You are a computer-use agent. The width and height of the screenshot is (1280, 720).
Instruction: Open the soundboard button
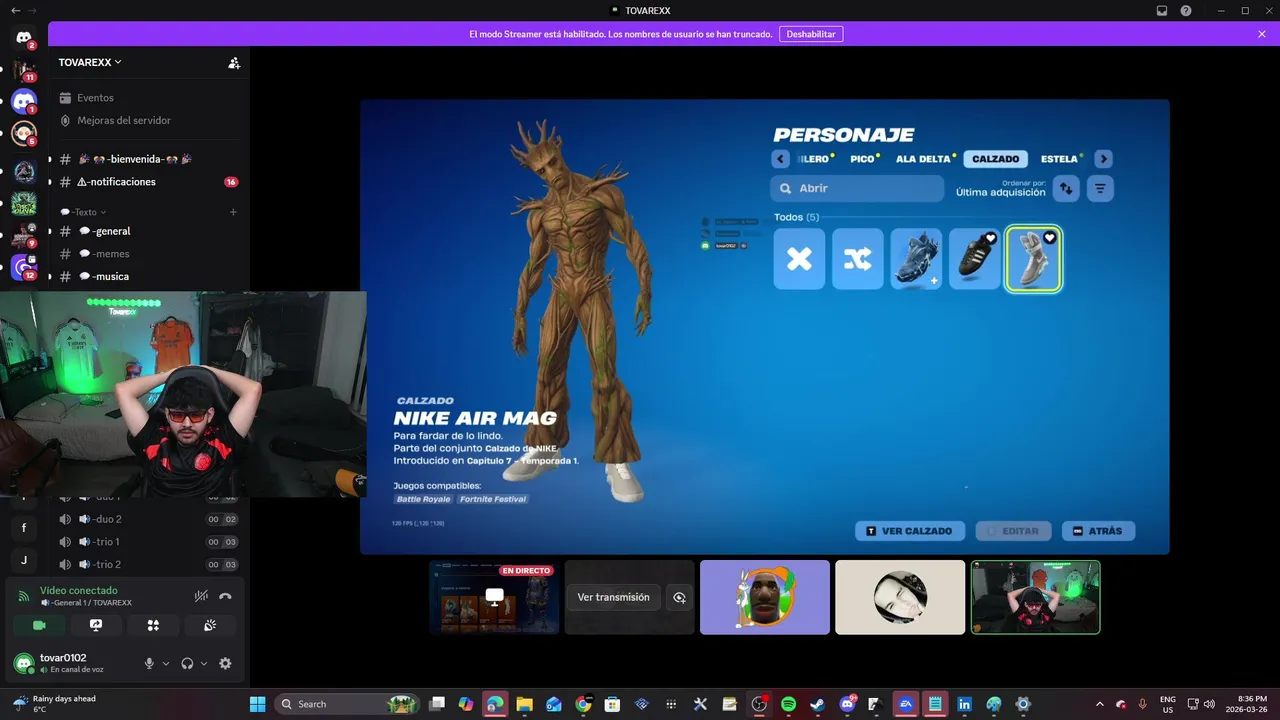(x=210, y=625)
